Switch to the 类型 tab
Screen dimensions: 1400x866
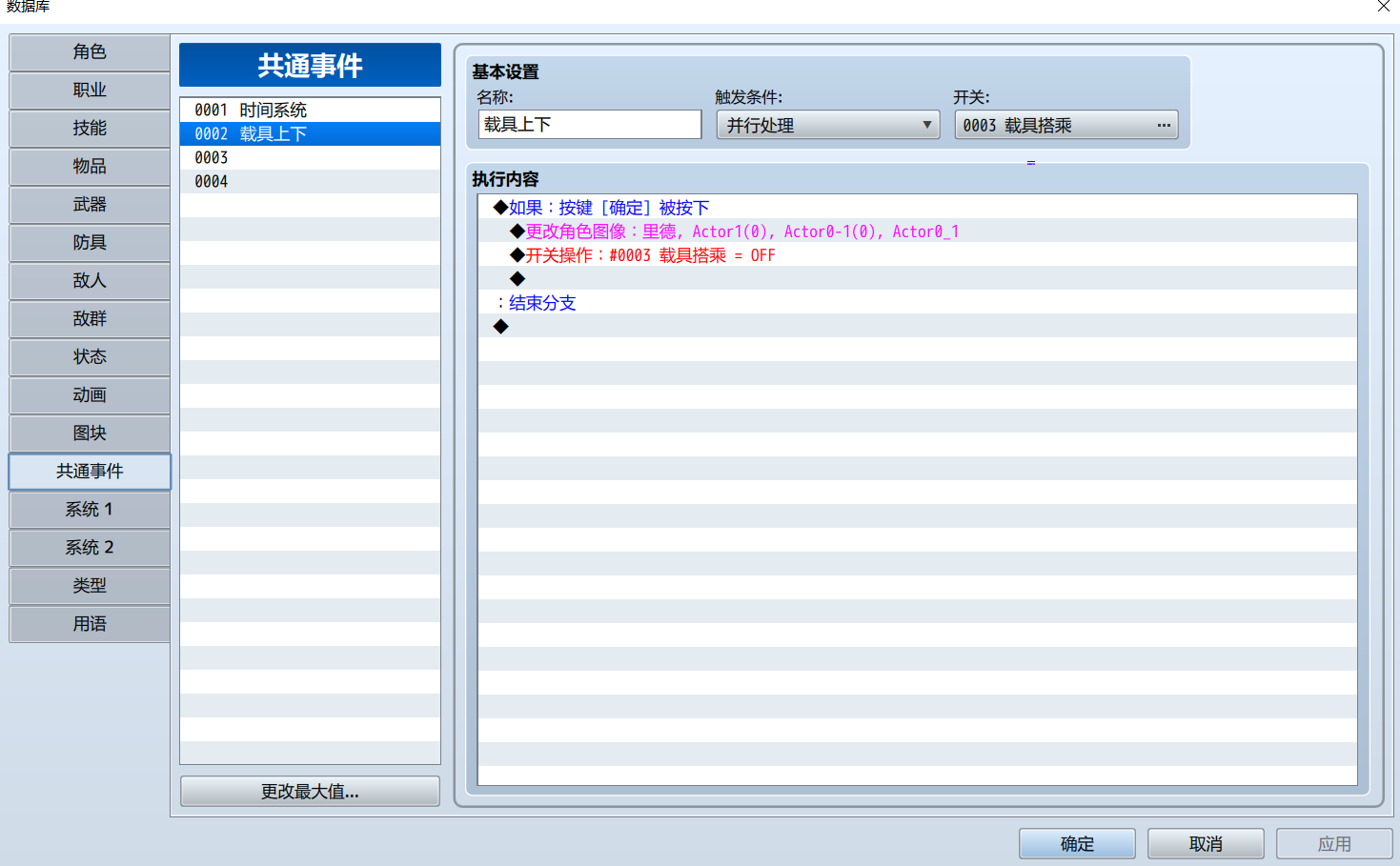point(90,586)
